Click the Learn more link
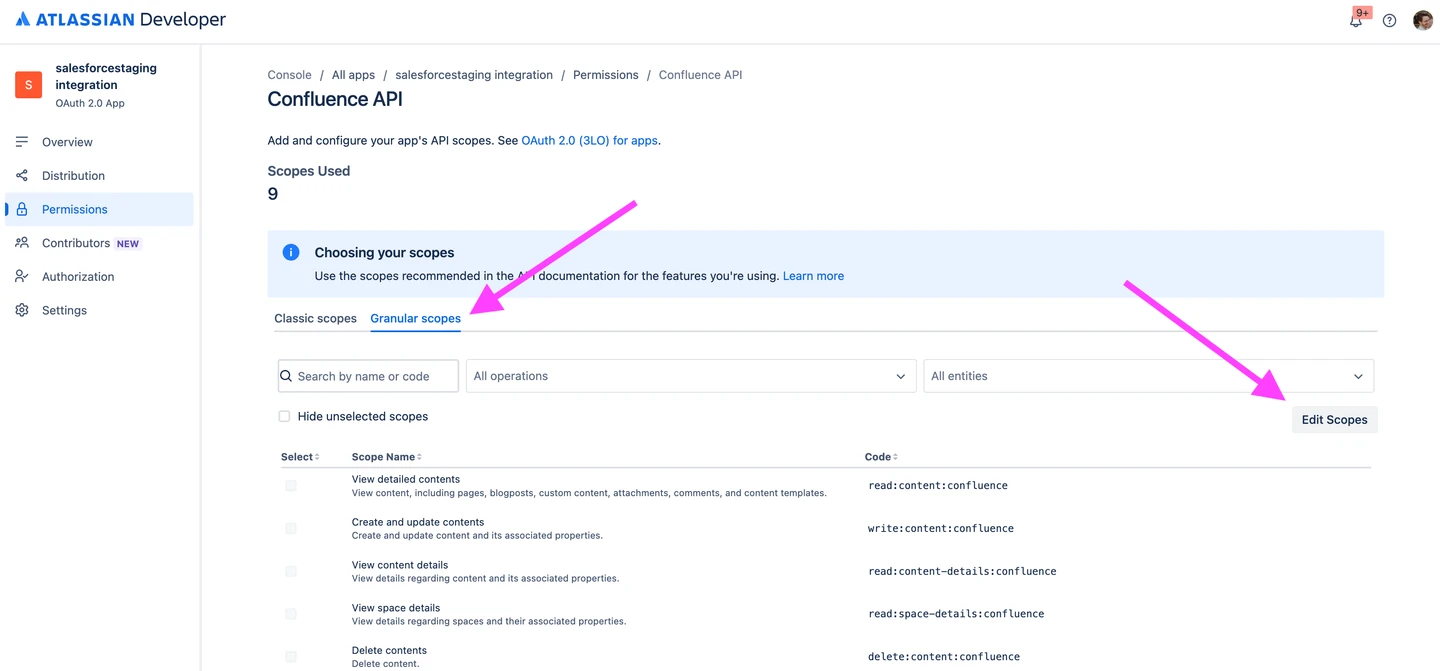Viewport: 1440px width, 671px height. tap(813, 276)
